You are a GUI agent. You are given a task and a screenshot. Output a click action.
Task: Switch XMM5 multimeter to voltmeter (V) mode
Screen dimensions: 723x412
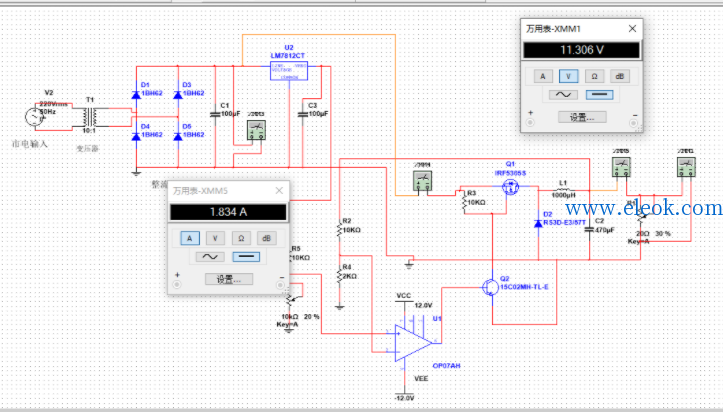point(215,238)
